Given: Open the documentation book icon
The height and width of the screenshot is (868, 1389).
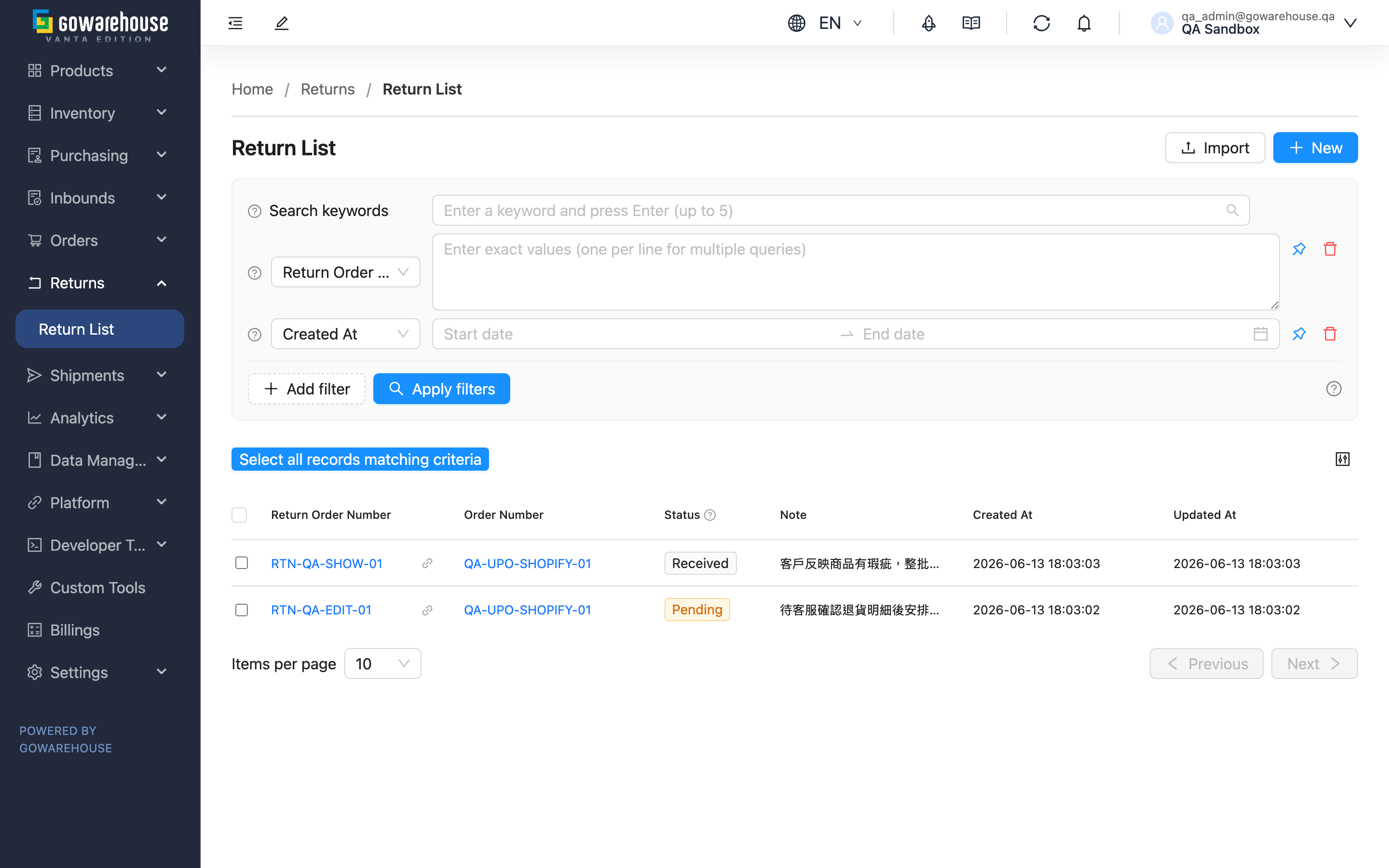Looking at the screenshot, I should pyautogui.click(x=971, y=23).
